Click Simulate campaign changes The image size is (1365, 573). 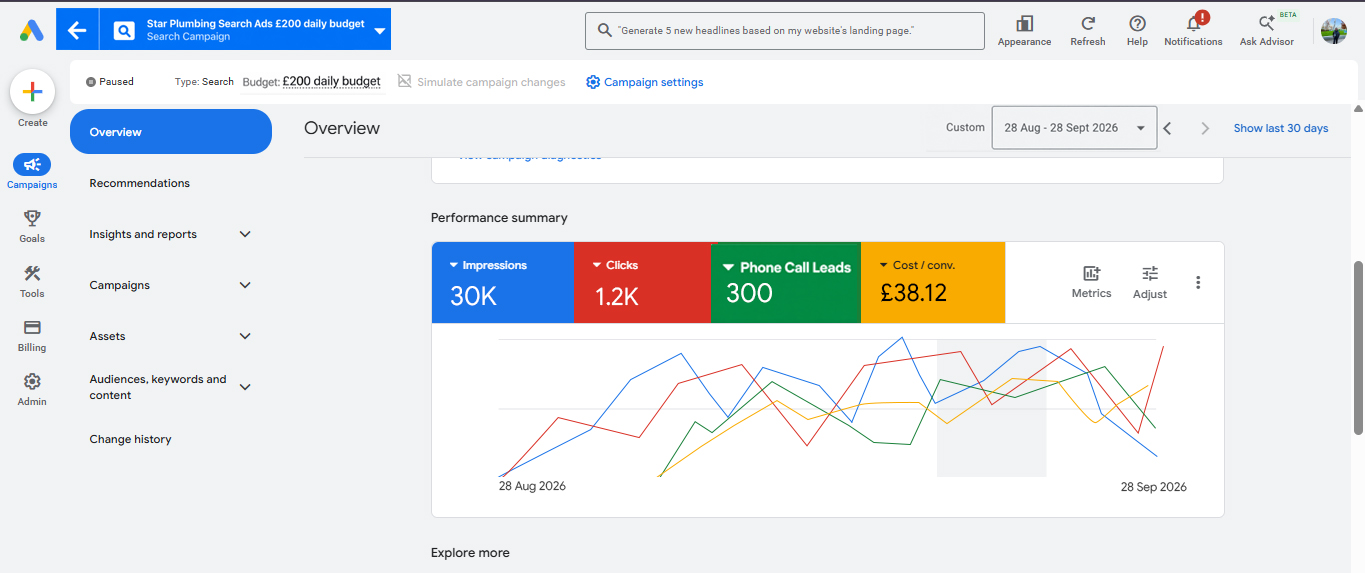point(482,82)
